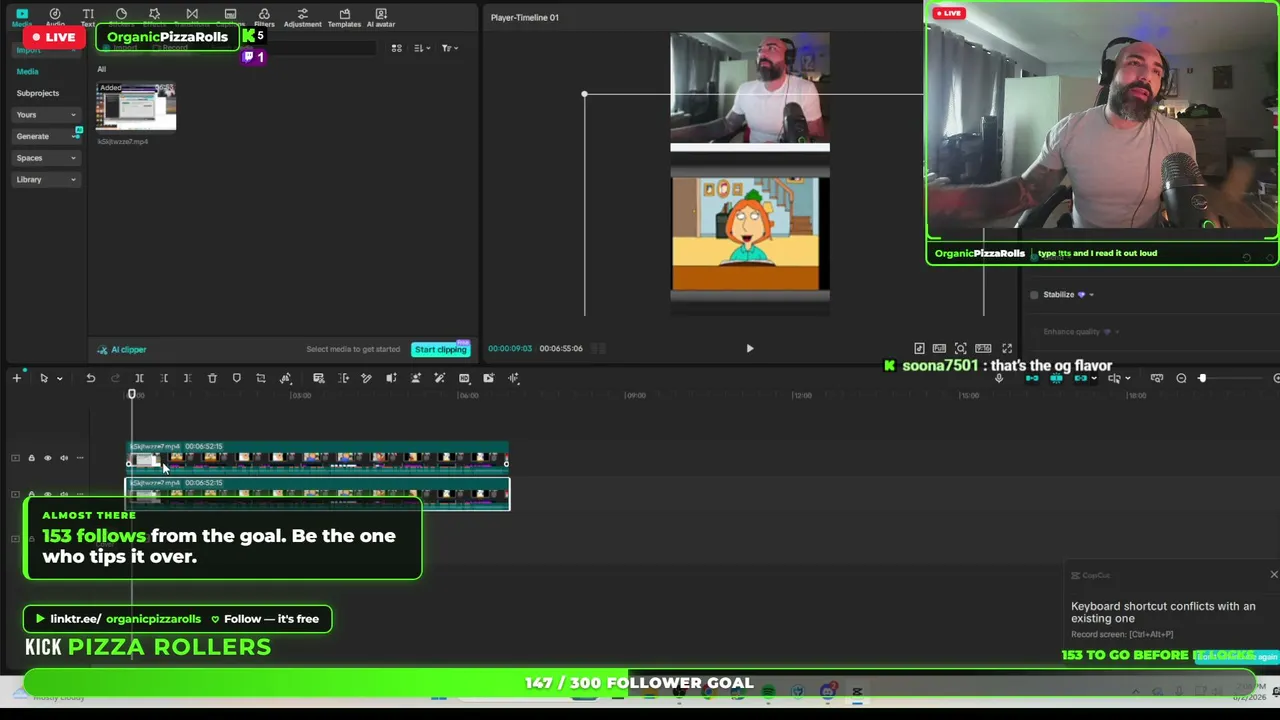Viewport: 1280px width, 720px height.
Task: Open the Templates panel
Action: 344,18
